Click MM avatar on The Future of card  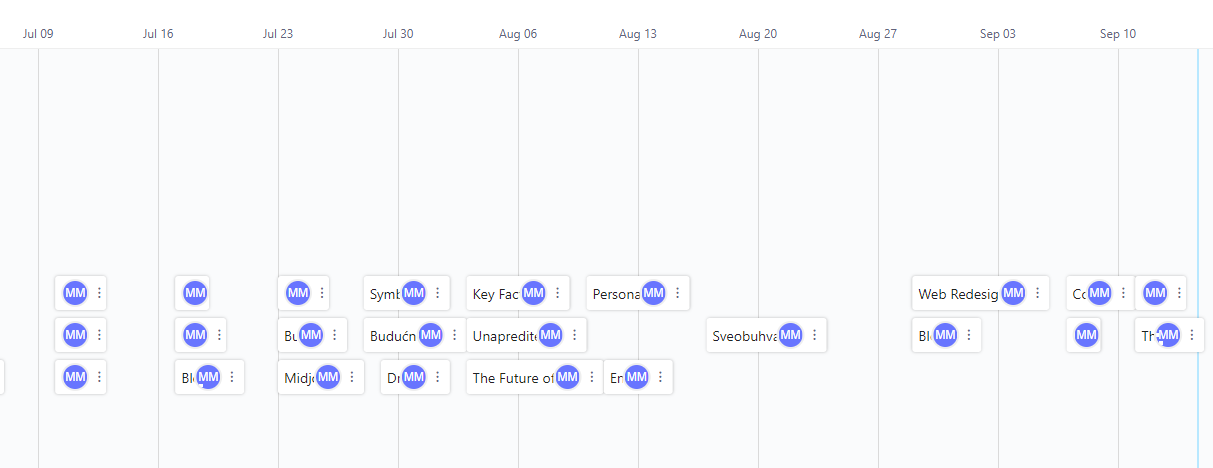click(567, 377)
